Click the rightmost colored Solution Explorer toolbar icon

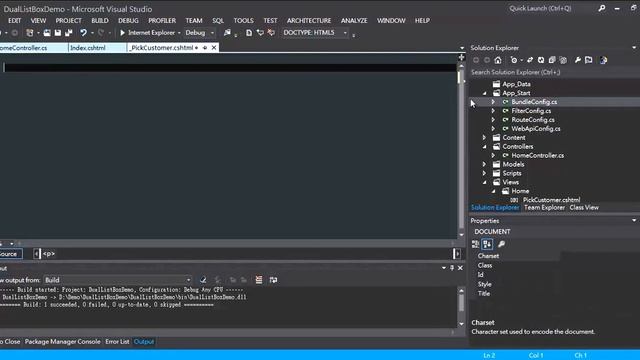[x=603, y=60]
